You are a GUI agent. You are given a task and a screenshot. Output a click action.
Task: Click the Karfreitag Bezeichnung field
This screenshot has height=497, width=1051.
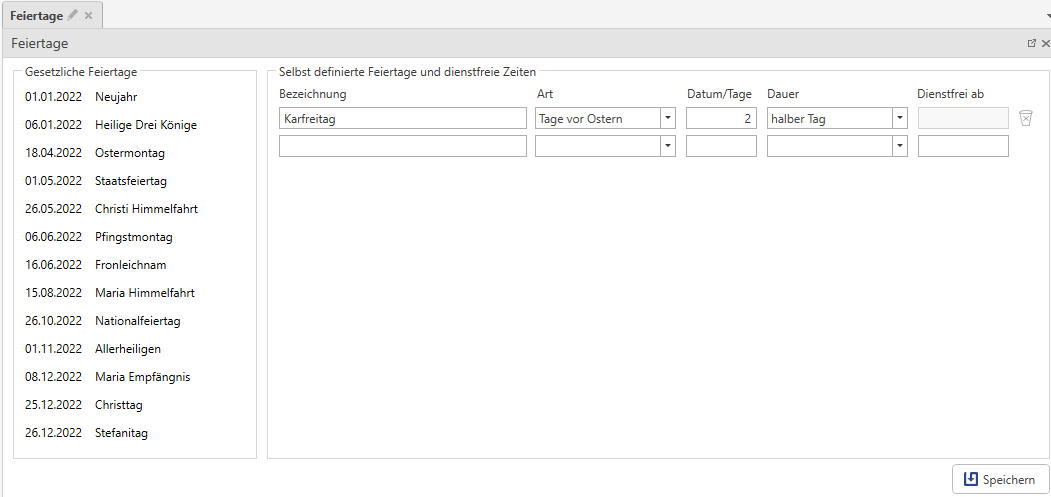pyautogui.click(x=402, y=118)
